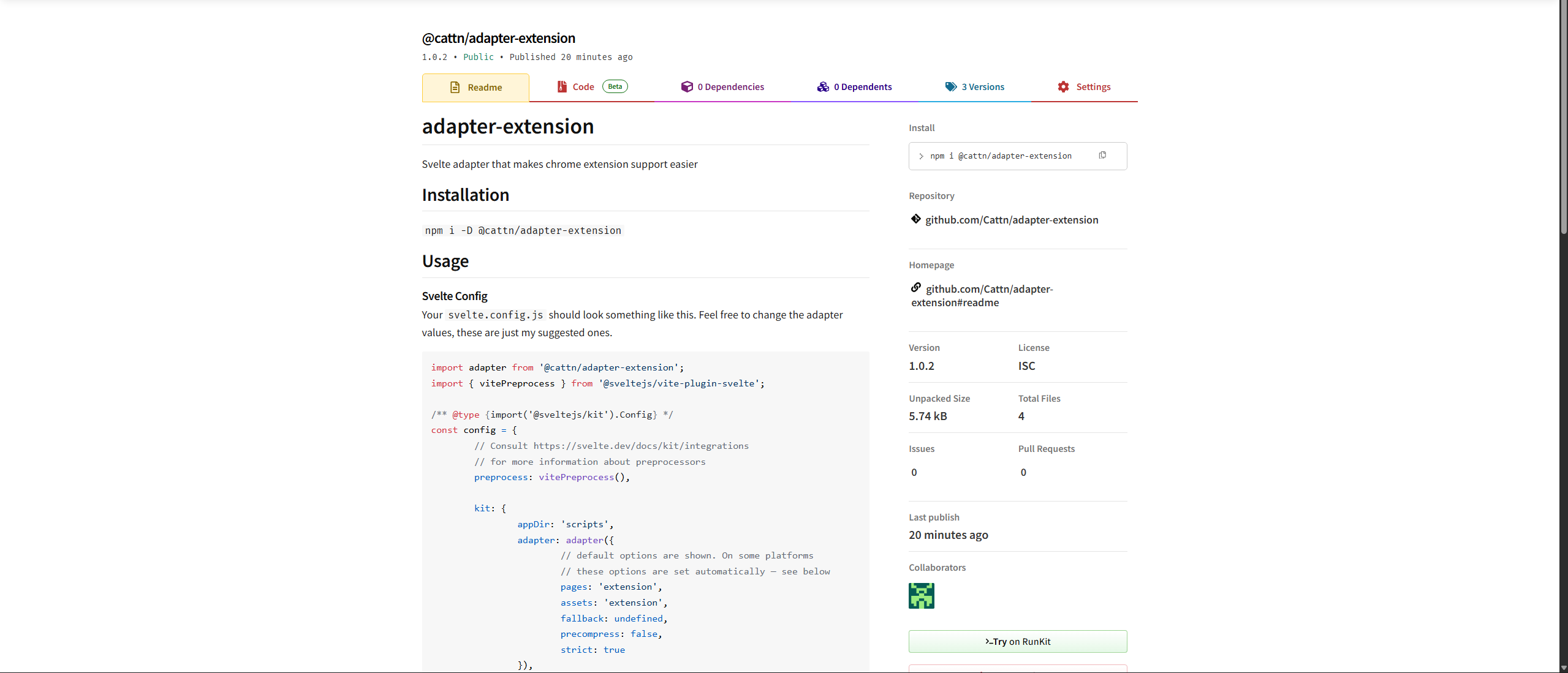This screenshot has height=673, width=1568.
Task: Click the package cube icon on Dependencies tab
Action: click(x=686, y=86)
